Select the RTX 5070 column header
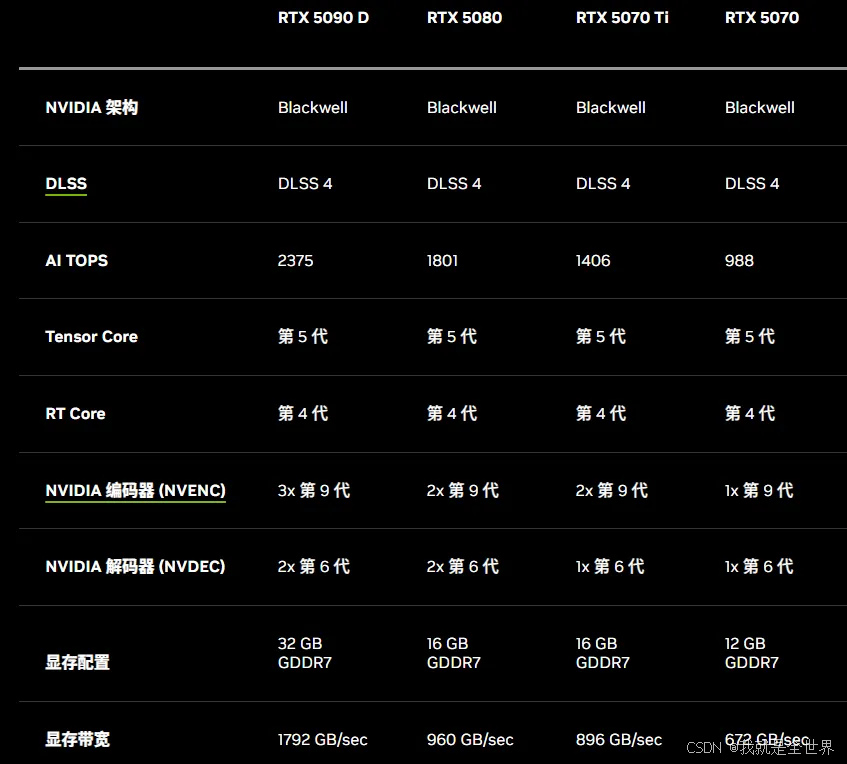847x764 pixels. (x=762, y=18)
